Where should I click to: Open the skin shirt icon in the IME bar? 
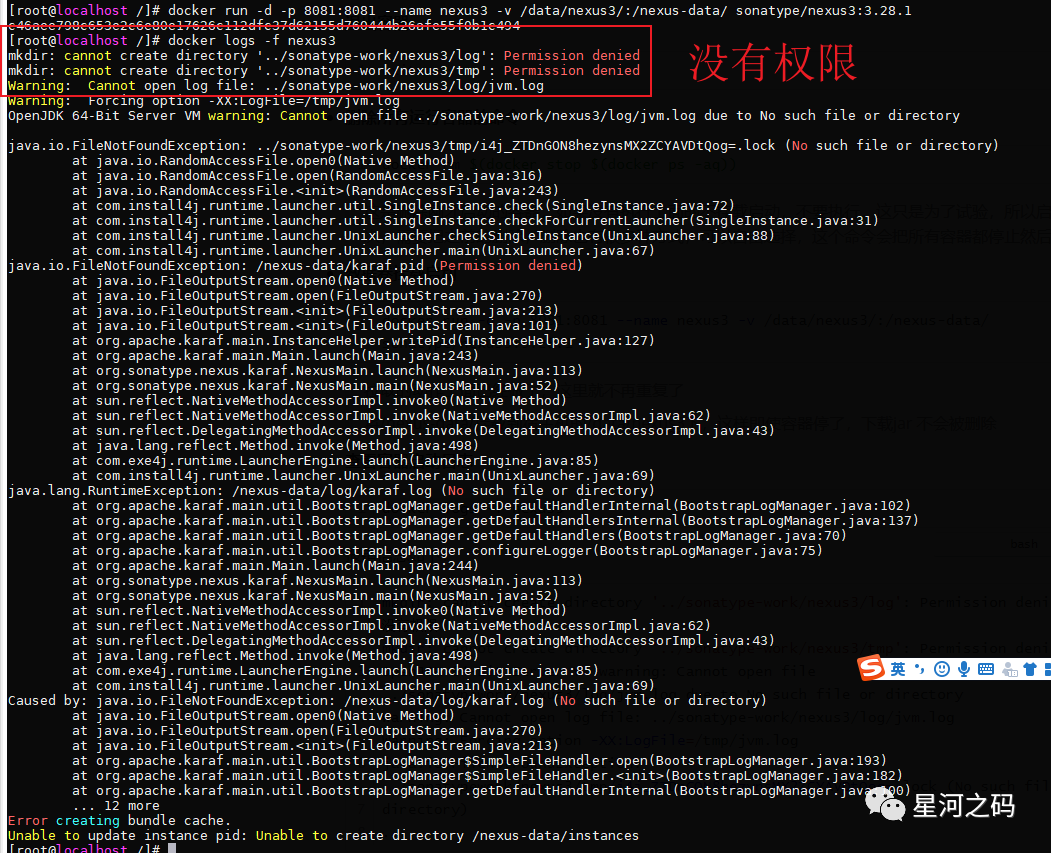[1030, 669]
